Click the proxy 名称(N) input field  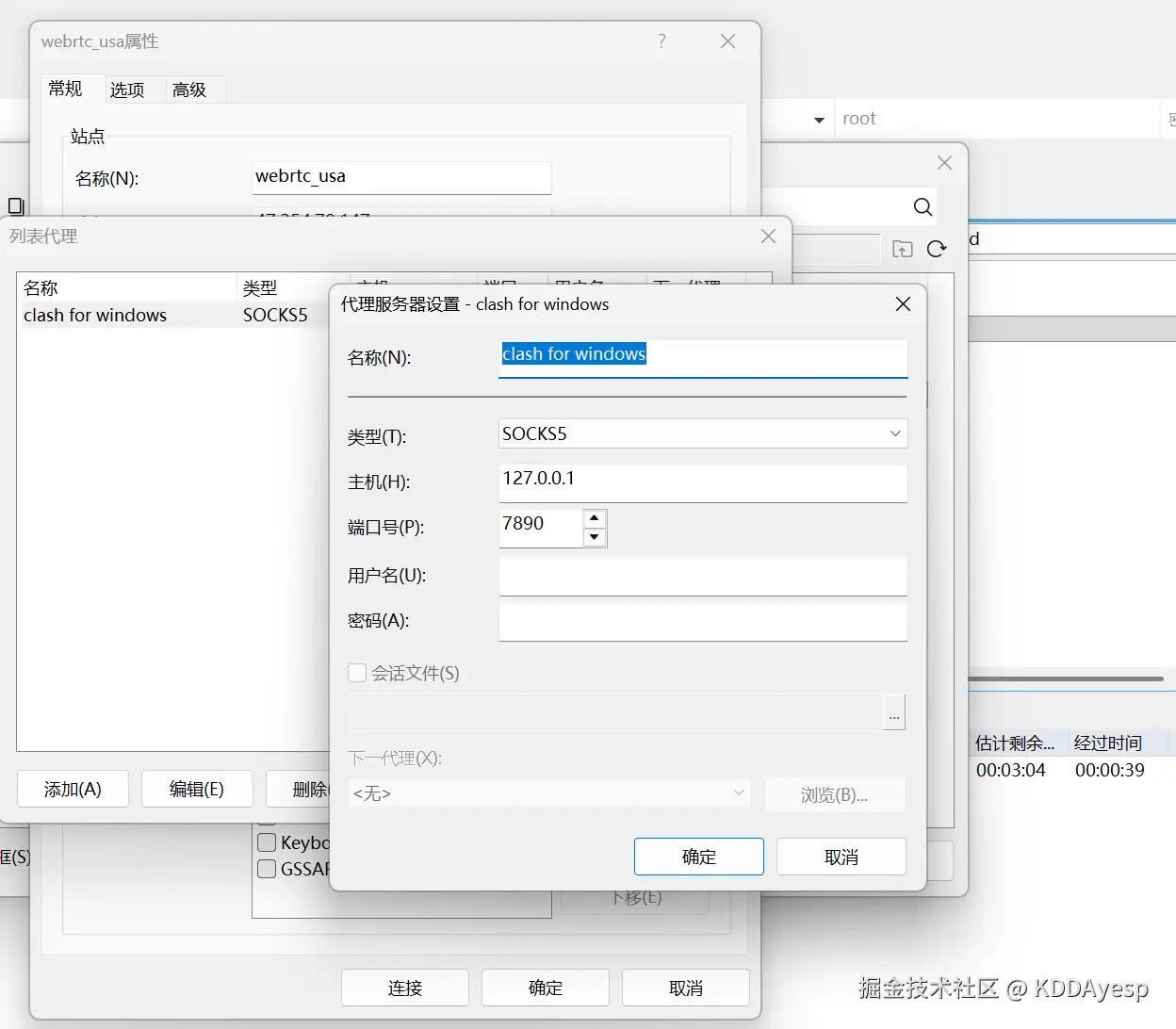703,358
